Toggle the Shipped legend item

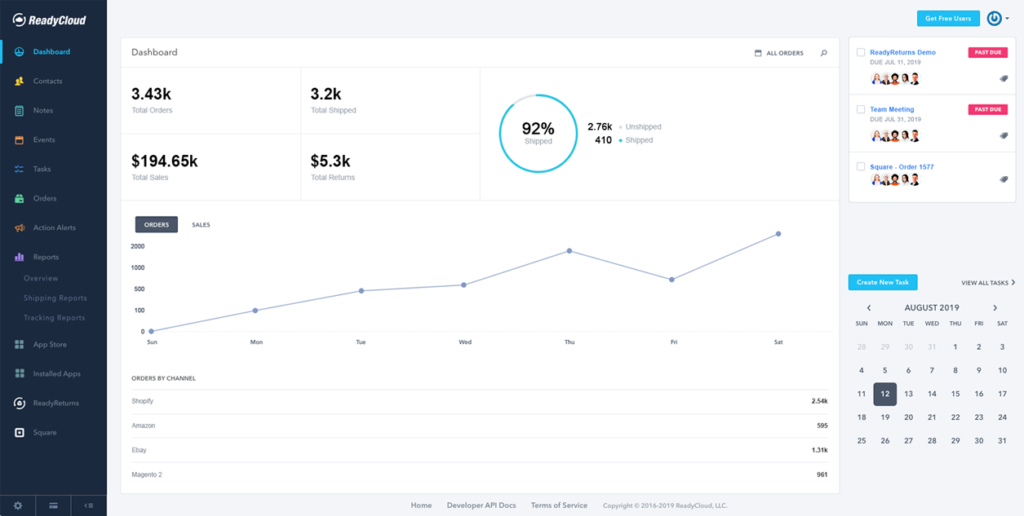[x=635, y=140]
